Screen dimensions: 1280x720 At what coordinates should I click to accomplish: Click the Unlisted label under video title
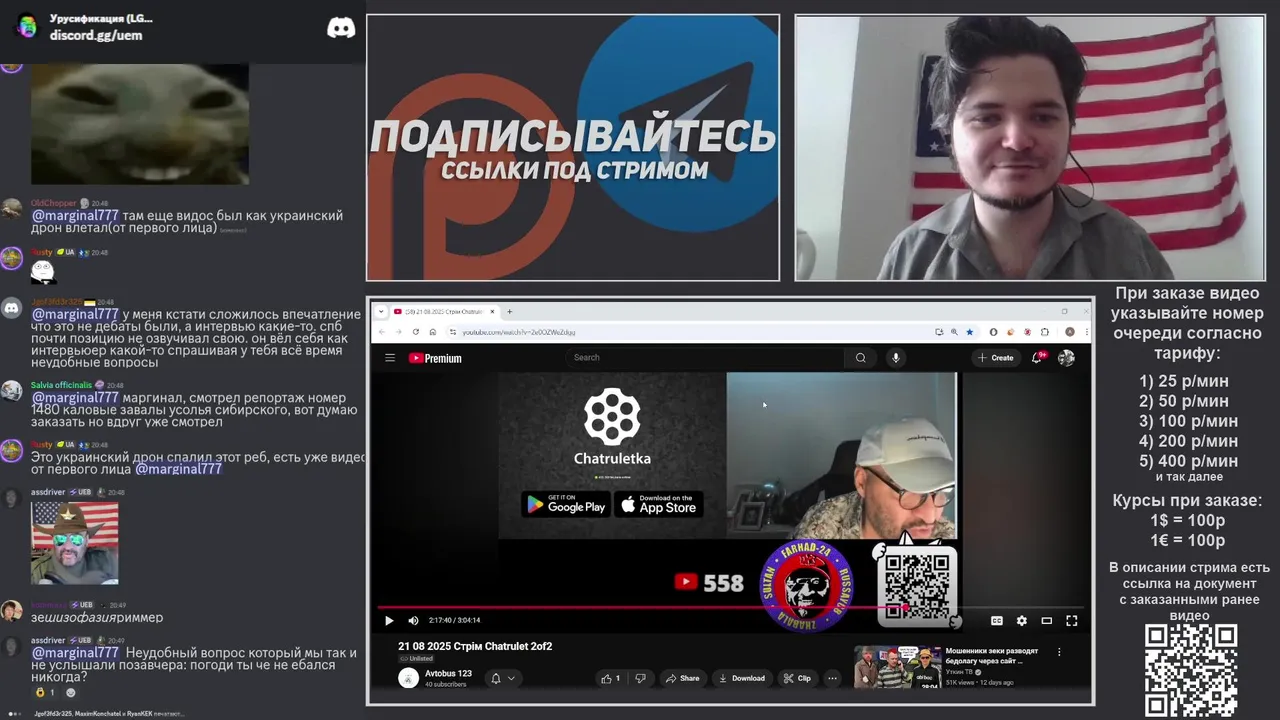click(x=416, y=658)
